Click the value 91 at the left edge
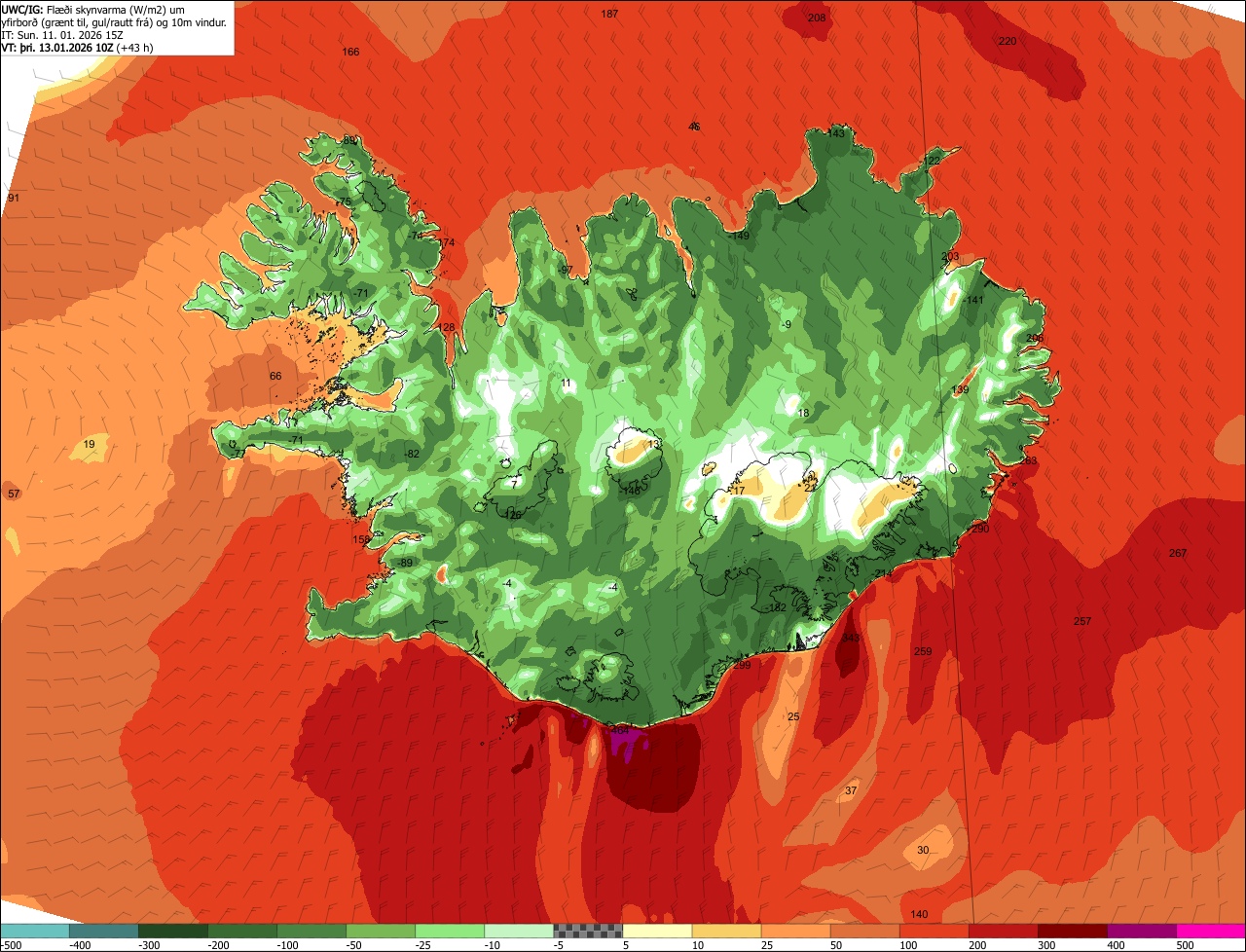 (x=14, y=198)
